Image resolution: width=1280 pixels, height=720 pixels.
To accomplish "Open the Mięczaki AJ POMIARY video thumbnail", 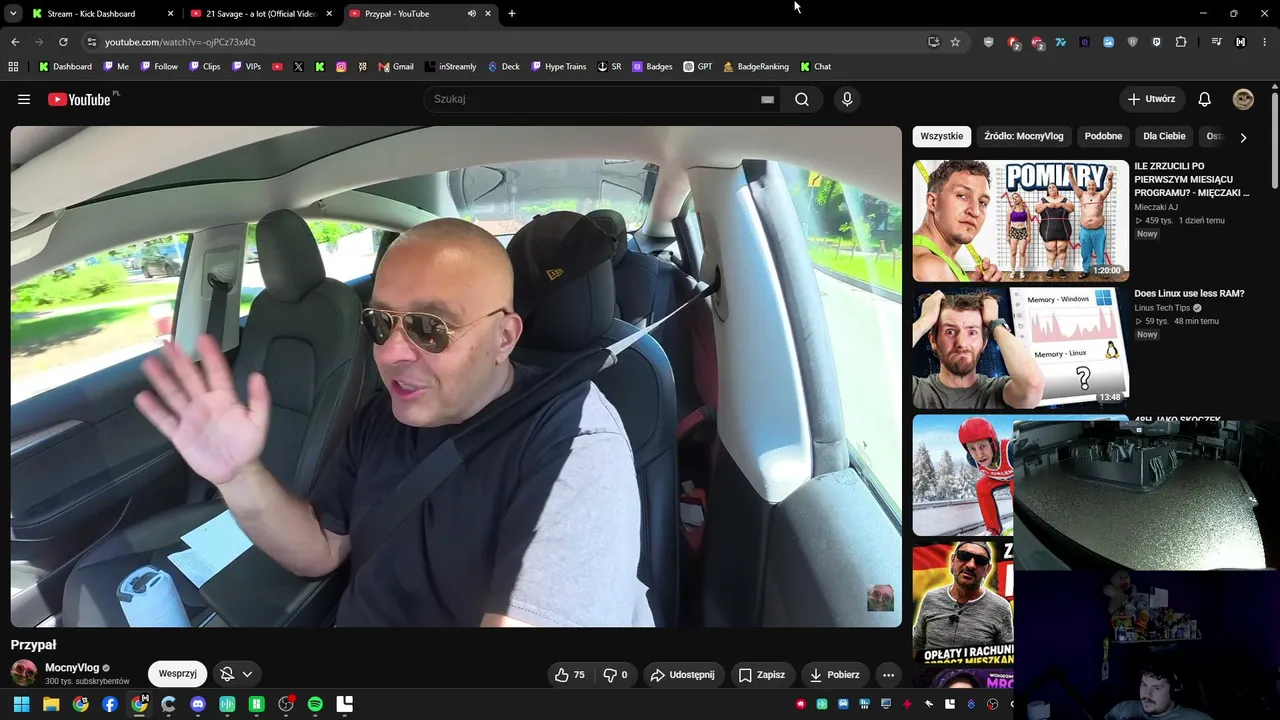I will (1020, 221).
